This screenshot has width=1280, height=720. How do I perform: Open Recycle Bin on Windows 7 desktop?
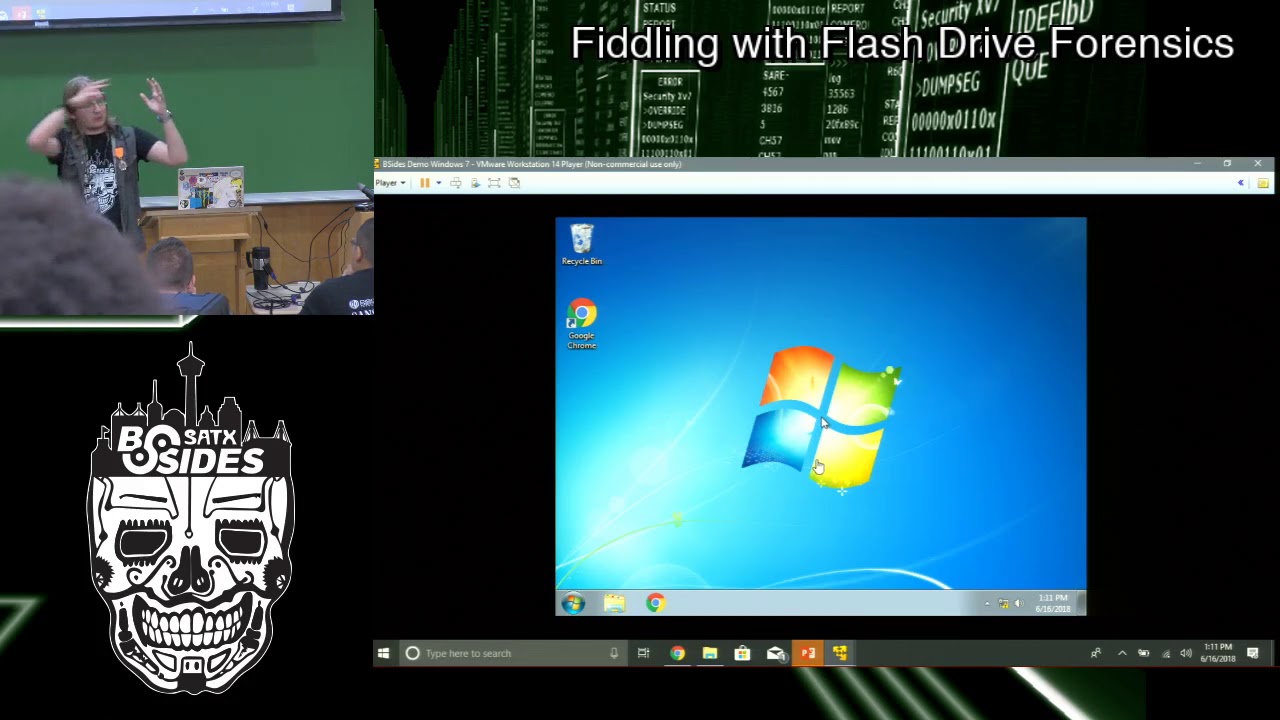click(x=582, y=245)
